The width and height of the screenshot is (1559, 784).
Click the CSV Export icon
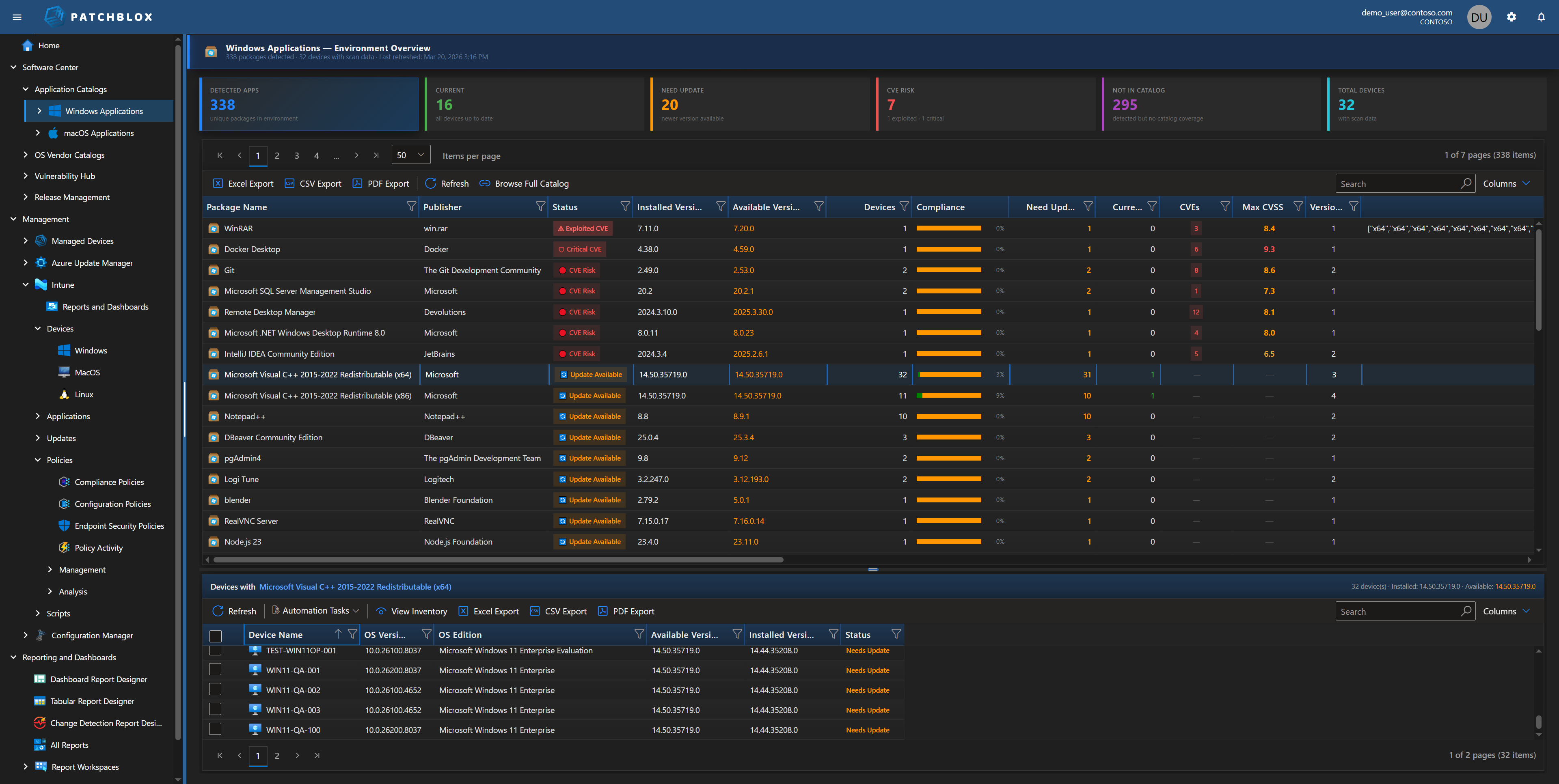(290, 183)
